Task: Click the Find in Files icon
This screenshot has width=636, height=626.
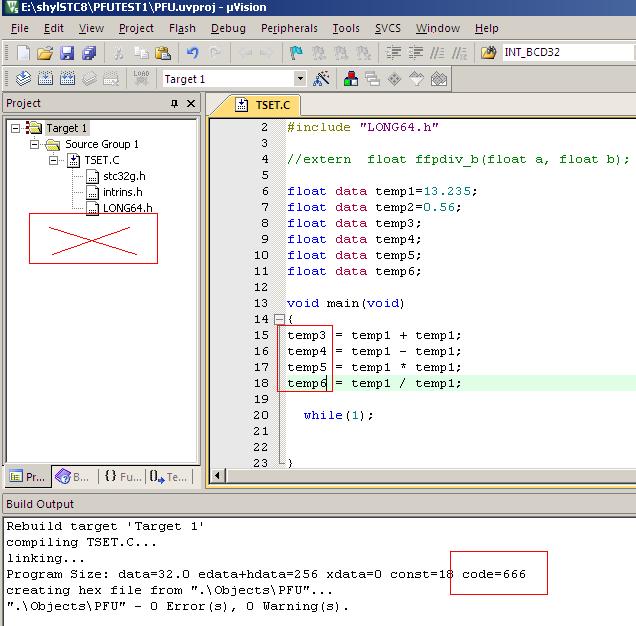Action: tap(488, 53)
